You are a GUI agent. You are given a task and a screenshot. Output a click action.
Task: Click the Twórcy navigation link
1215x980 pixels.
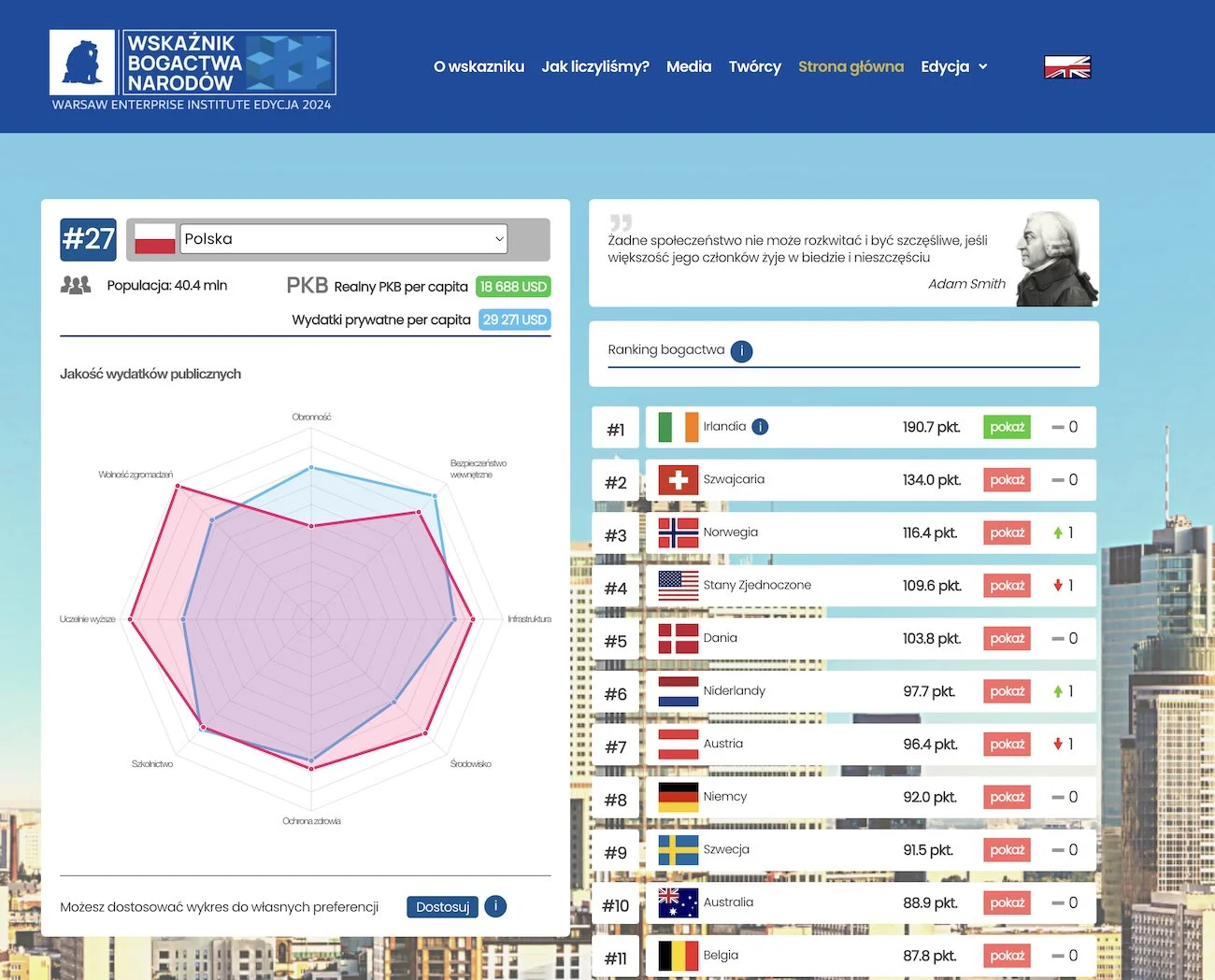[754, 67]
